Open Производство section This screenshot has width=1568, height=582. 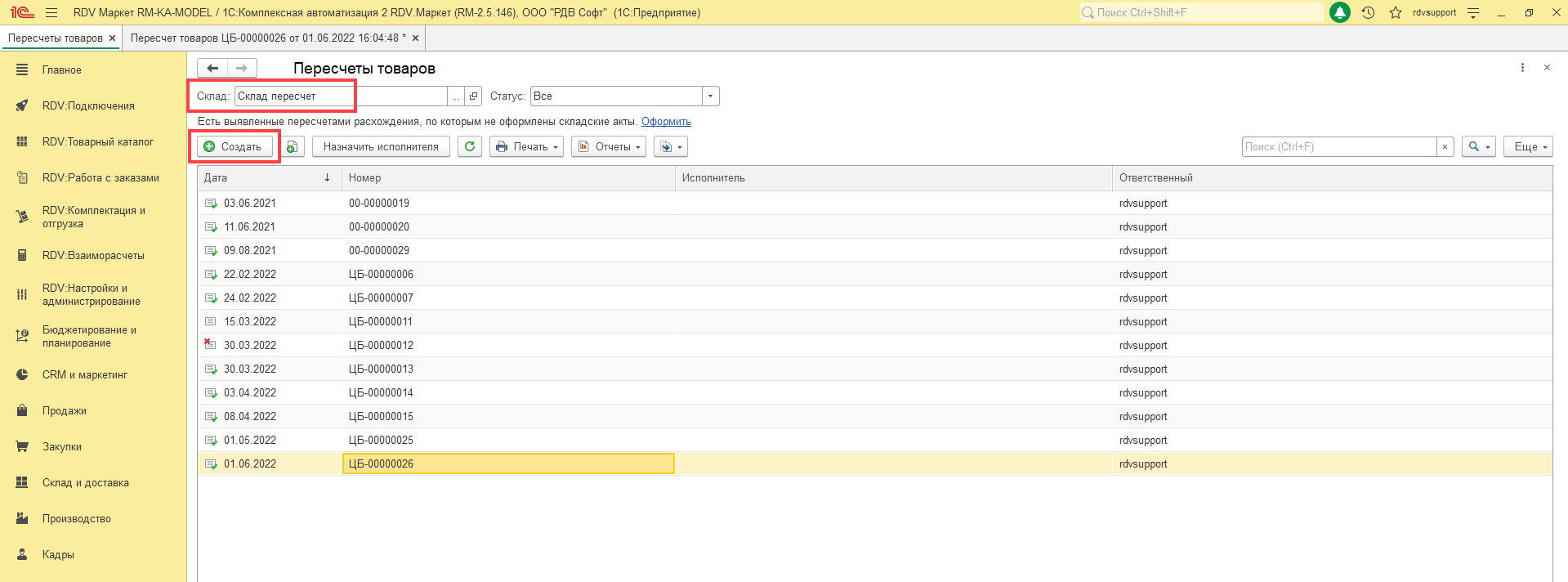(77, 518)
